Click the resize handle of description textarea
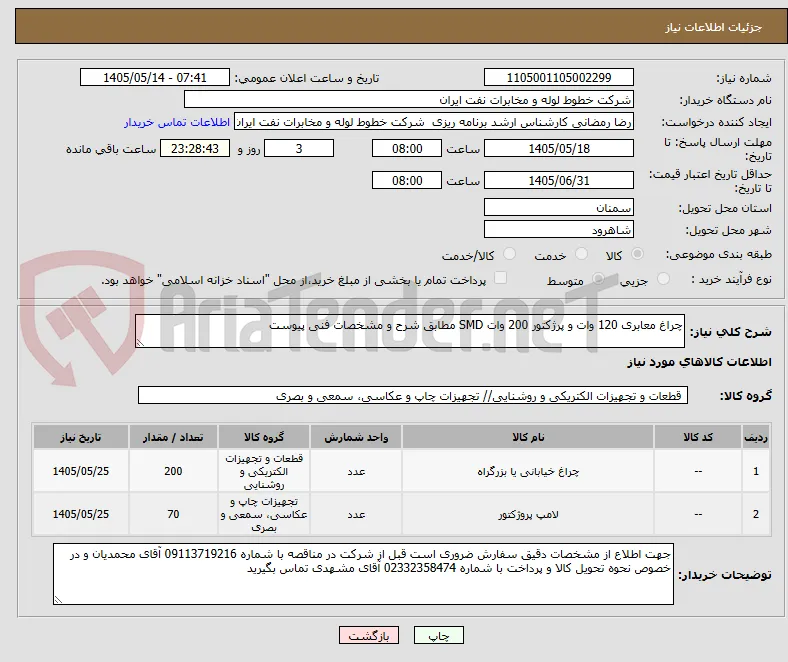This screenshot has height=662, width=788. pyautogui.click(x=140, y=343)
